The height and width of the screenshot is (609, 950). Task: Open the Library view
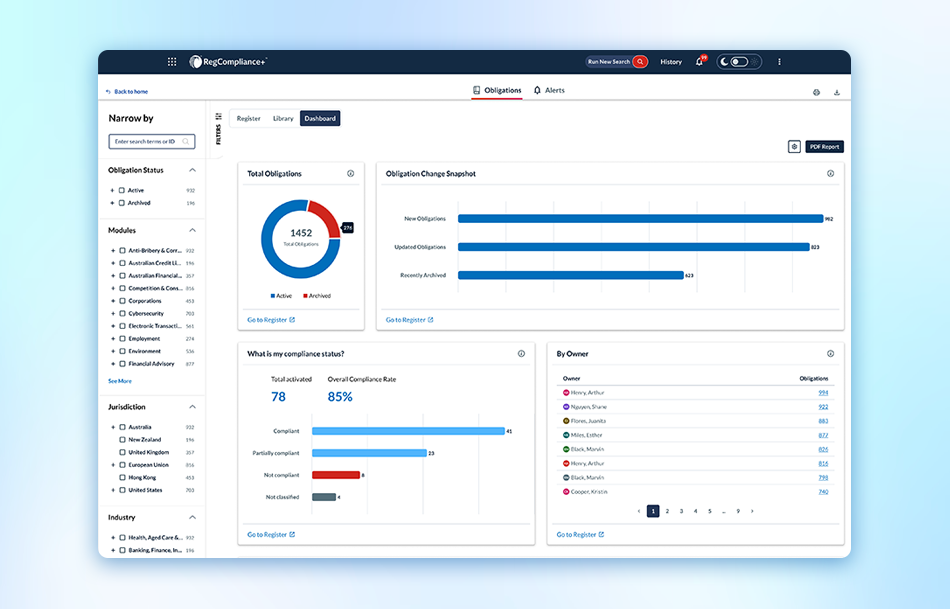click(x=283, y=117)
